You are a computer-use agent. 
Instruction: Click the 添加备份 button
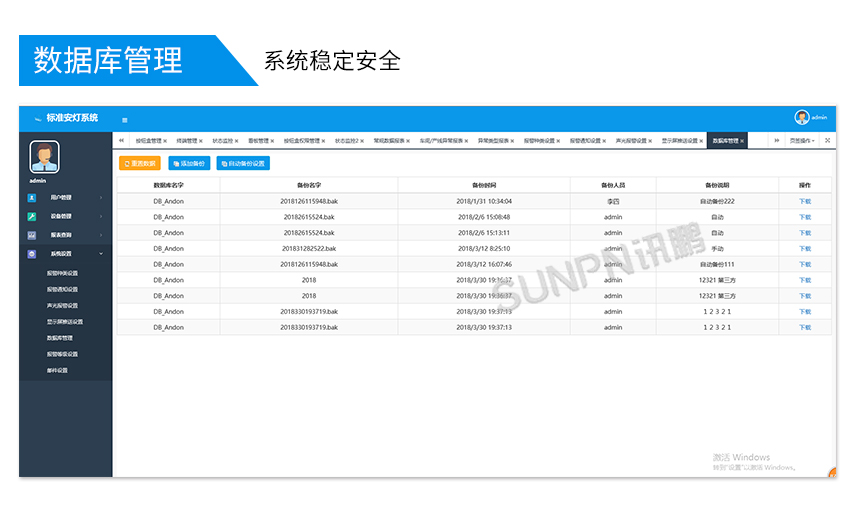tap(189, 163)
